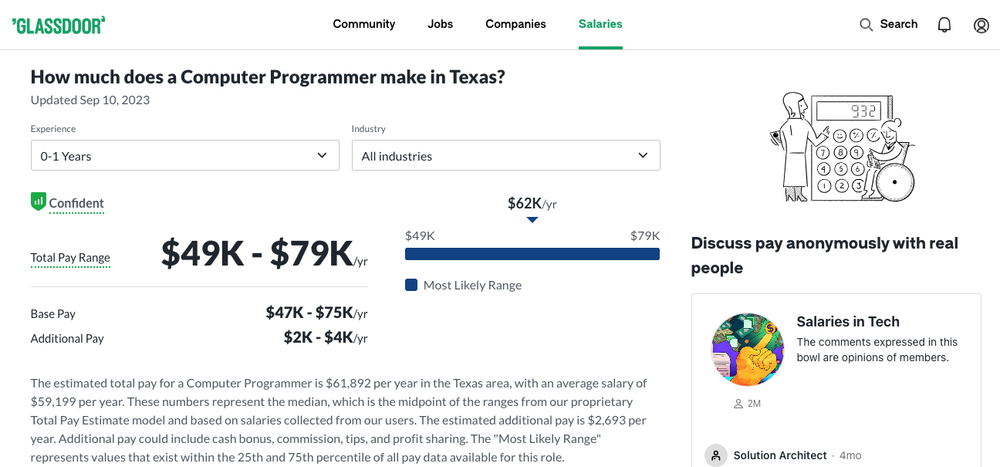The width and height of the screenshot is (1000, 467).
Task: Click the Base Pay $47K - $75K value
Action: (x=316, y=313)
